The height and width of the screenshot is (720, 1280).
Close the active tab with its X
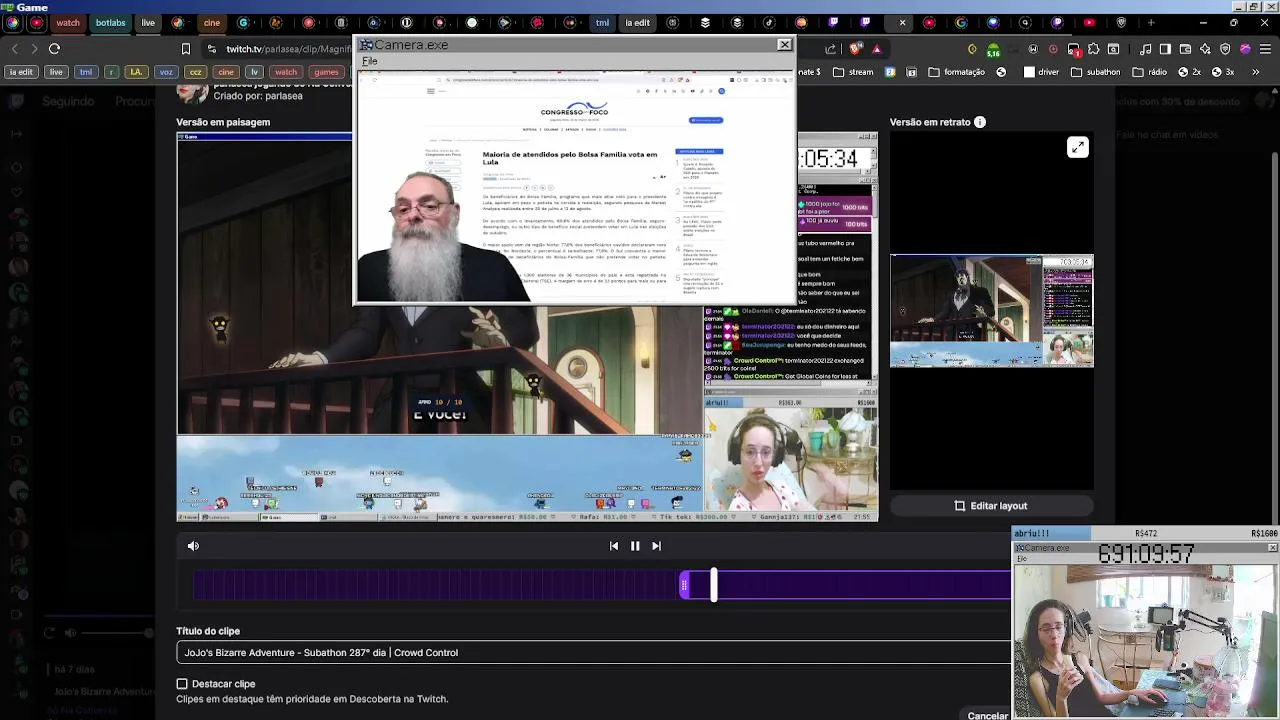click(x=902, y=22)
